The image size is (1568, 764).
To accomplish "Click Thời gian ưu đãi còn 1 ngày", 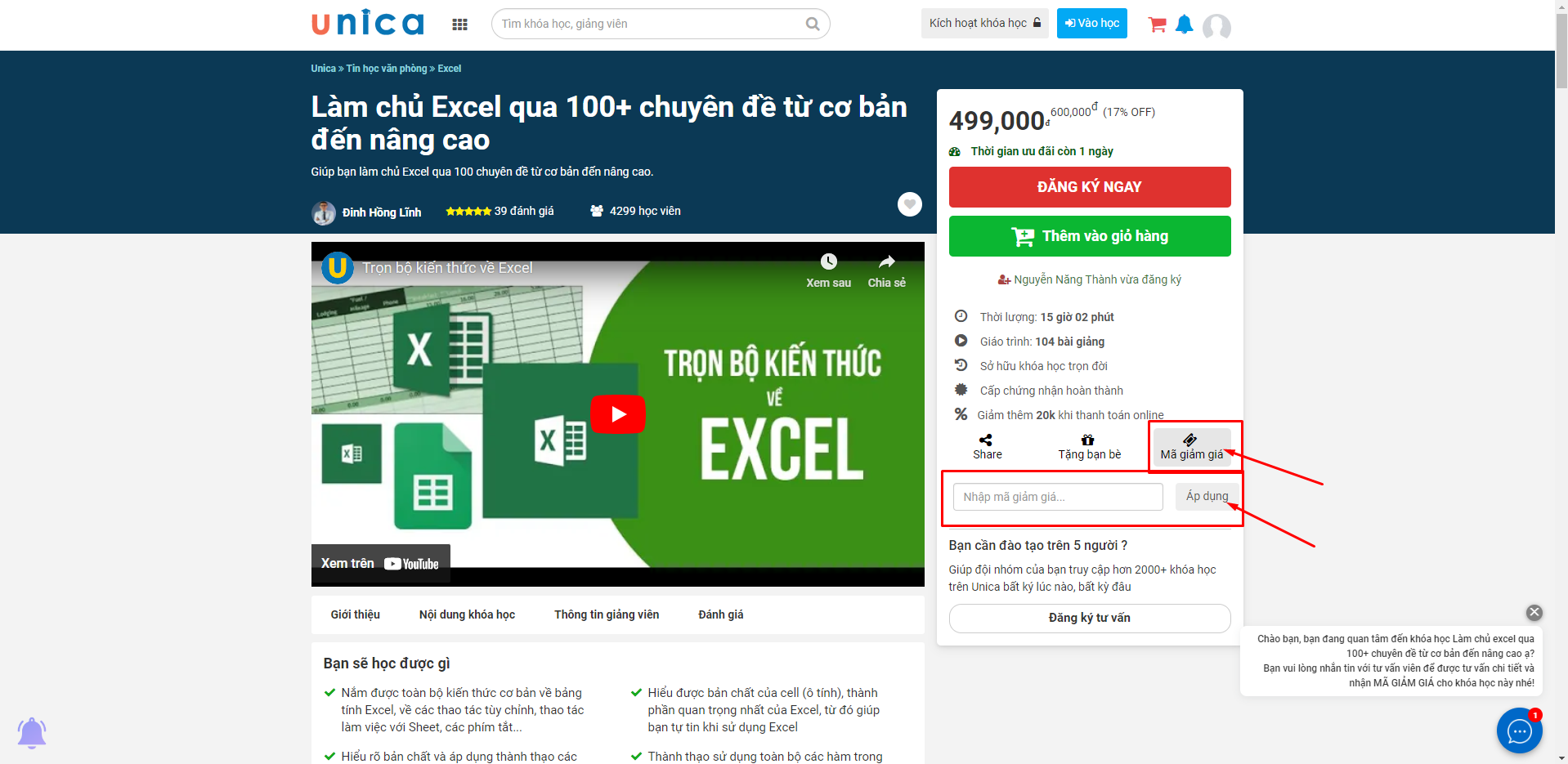I will click(x=1042, y=151).
